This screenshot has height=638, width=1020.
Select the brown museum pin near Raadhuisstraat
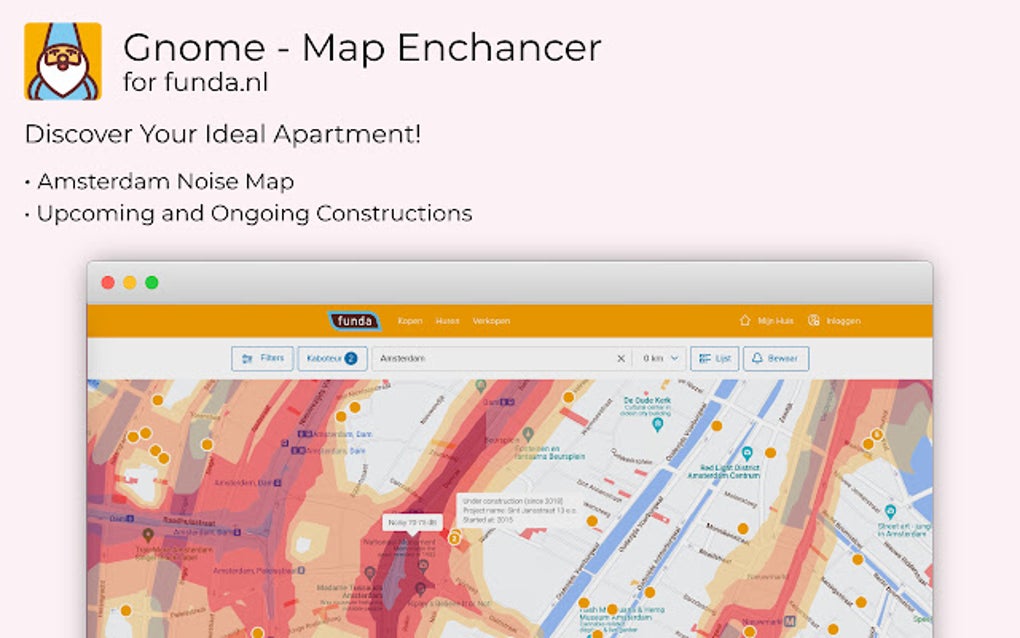tap(148, 535)
